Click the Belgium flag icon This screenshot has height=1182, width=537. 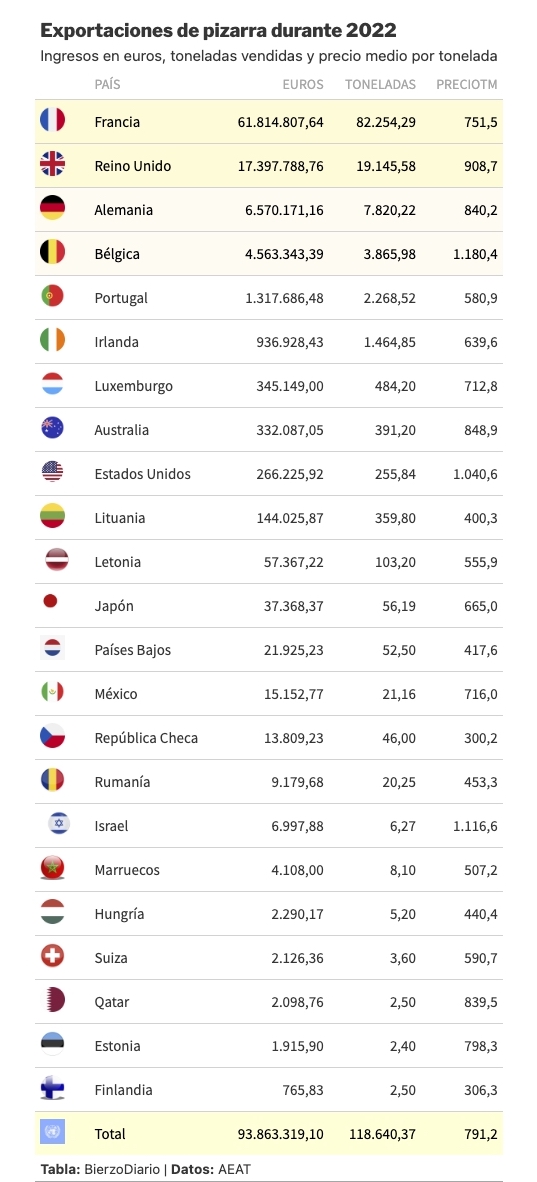pyautogui.click(x=52, y=253)
